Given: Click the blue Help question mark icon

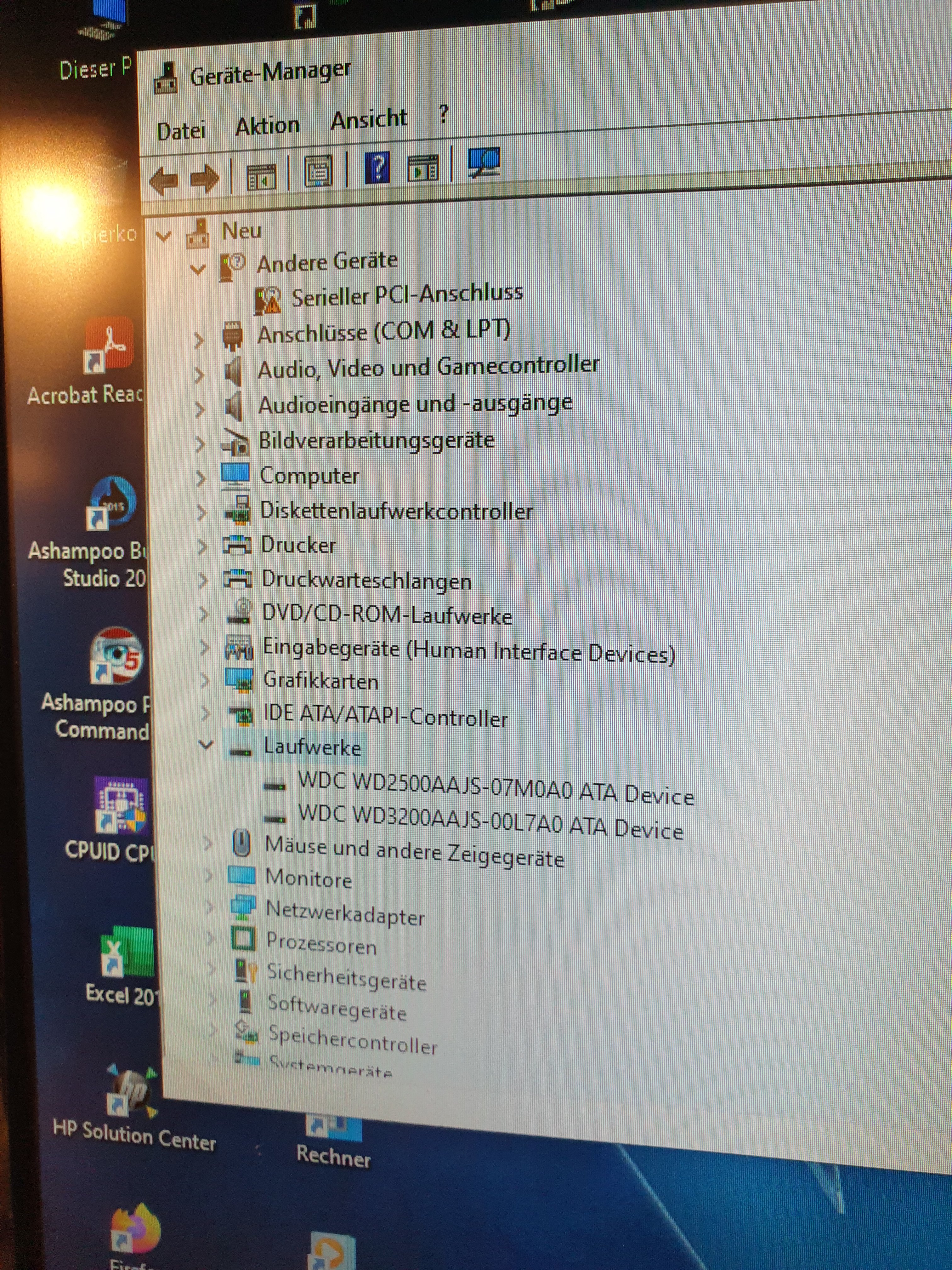Looking at the screenshot, I should (377, 168).
